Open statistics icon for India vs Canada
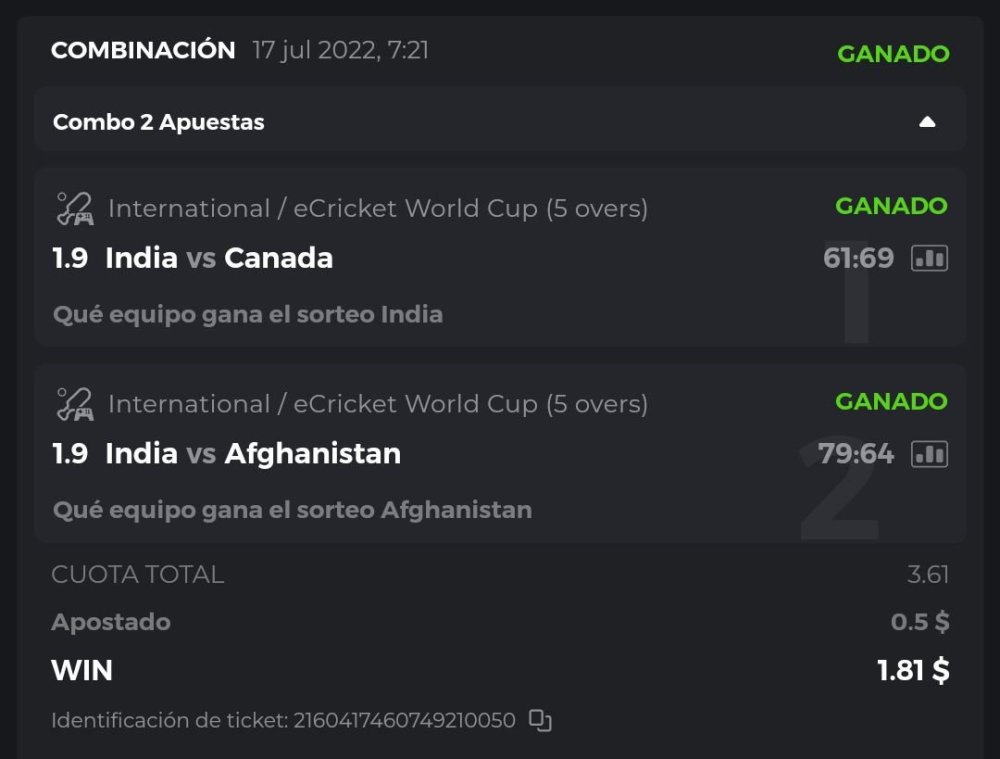Image resolution: width=1000 pixels, height=759 pixels. point(929,259)
